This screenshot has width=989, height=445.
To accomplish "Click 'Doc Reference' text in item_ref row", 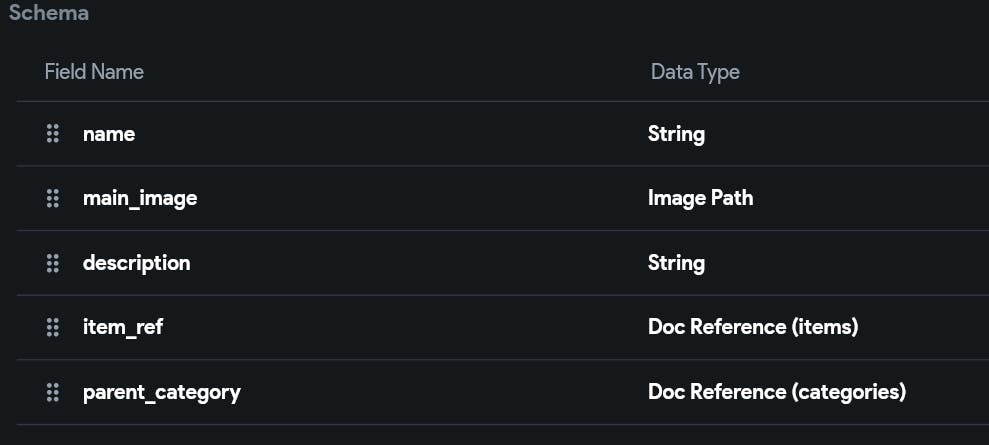I will pyautogui.click(x=716, y=327).
